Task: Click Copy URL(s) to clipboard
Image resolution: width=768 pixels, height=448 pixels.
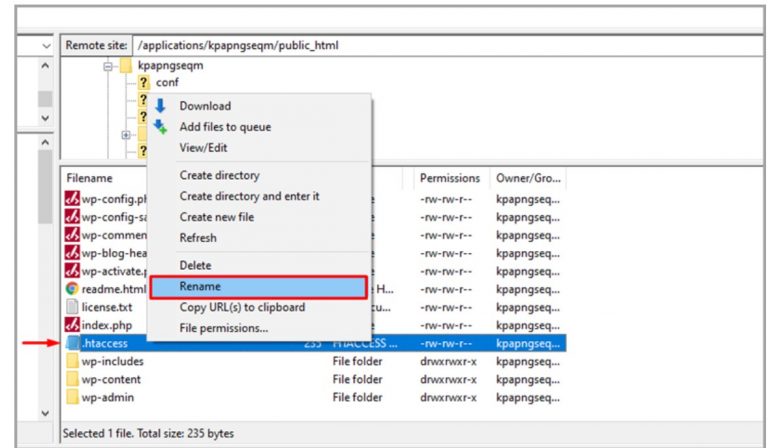Action: click(242, 307)
